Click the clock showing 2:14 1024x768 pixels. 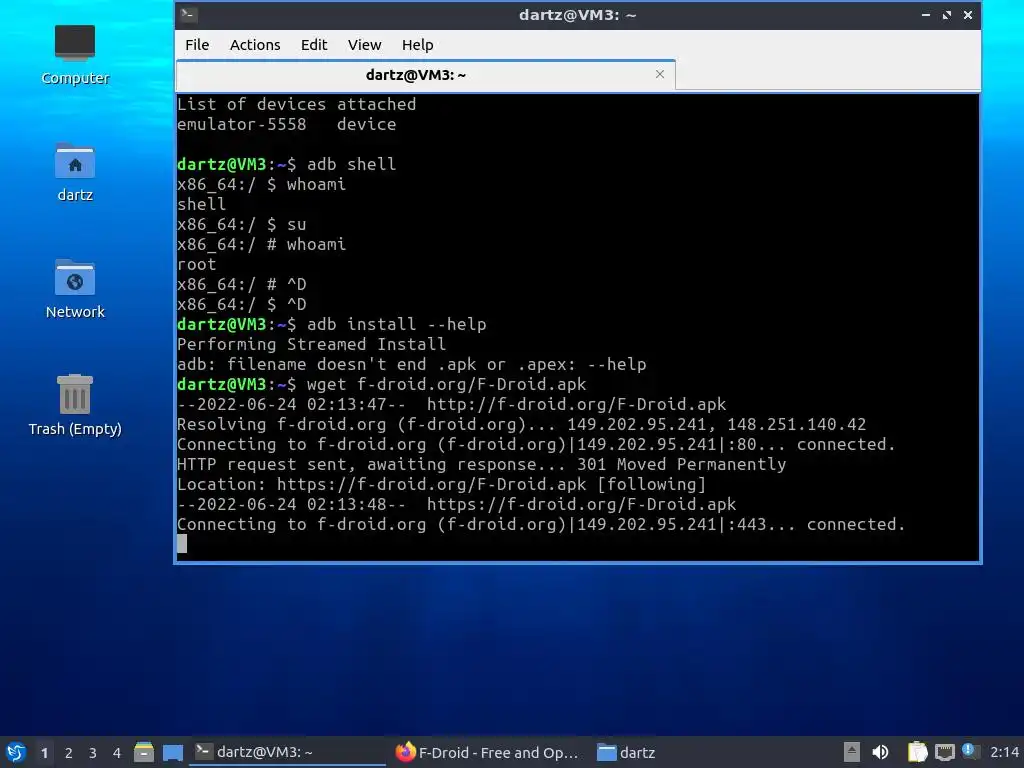click(1004, 752)
